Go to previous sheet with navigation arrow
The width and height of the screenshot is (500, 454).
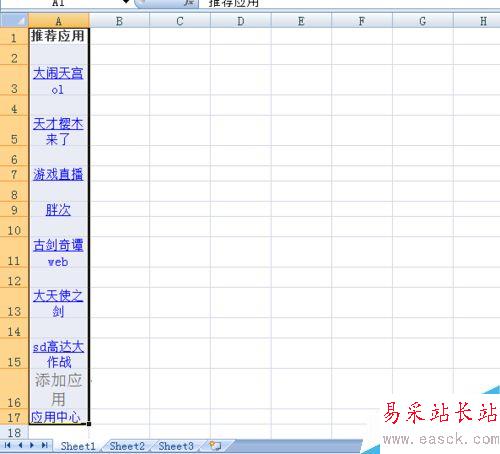(20, 445)
